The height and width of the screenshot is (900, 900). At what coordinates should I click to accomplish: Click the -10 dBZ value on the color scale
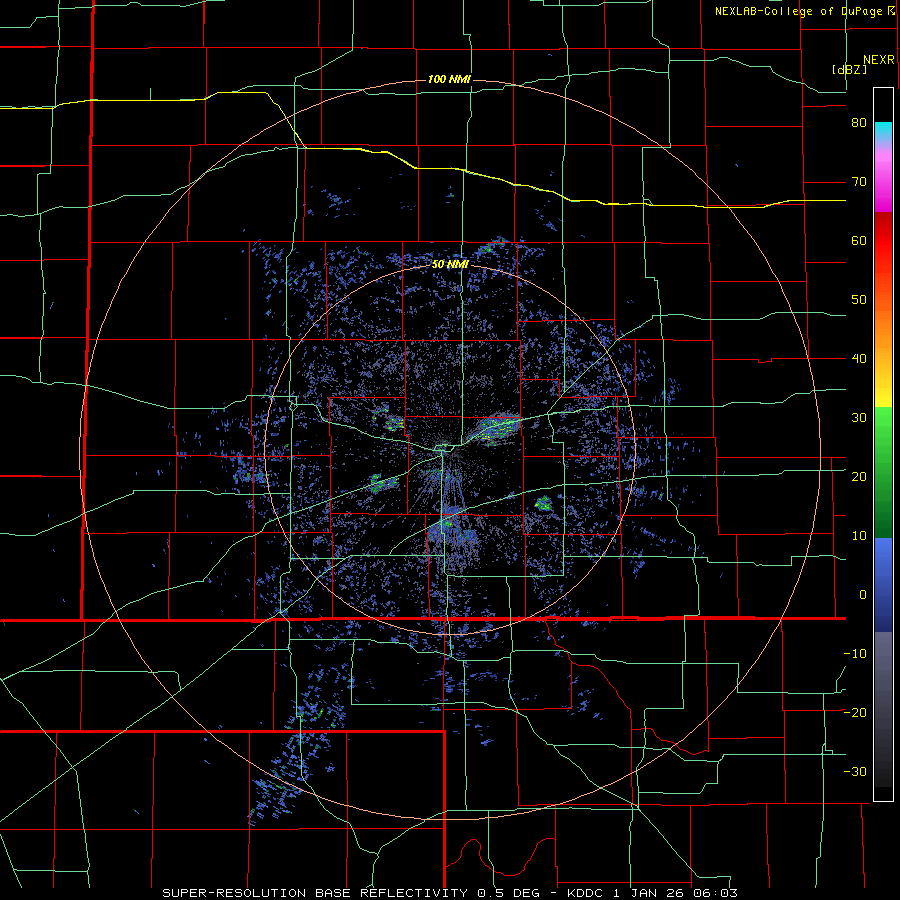point(855,654)
